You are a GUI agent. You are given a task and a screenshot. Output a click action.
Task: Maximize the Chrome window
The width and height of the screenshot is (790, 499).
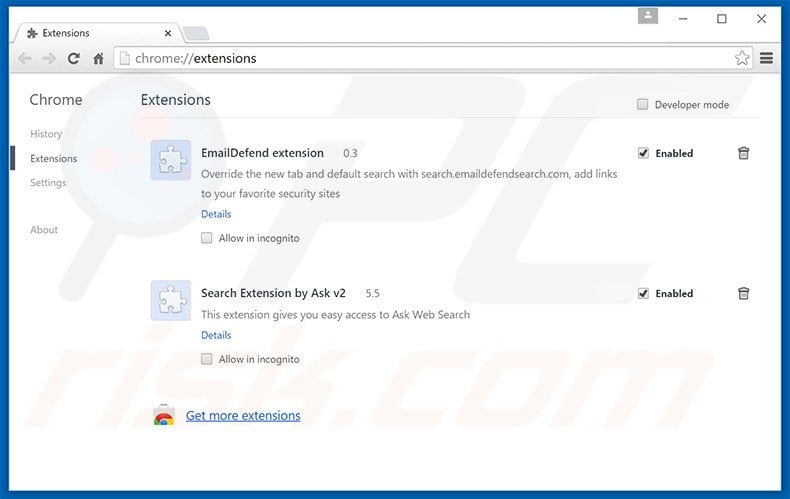click(x=722, y=19)
